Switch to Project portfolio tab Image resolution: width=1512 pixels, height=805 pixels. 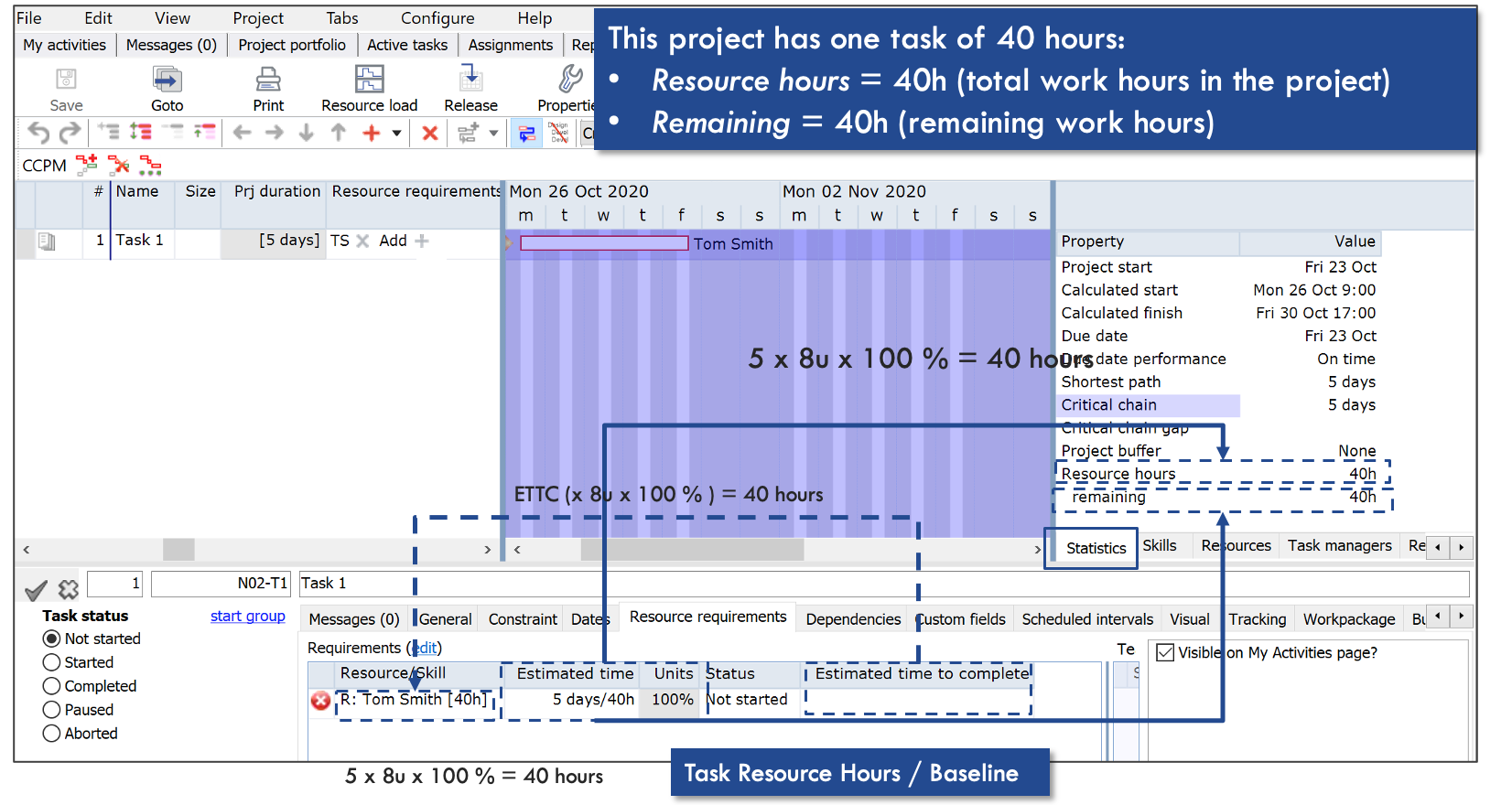pos(292,45)
